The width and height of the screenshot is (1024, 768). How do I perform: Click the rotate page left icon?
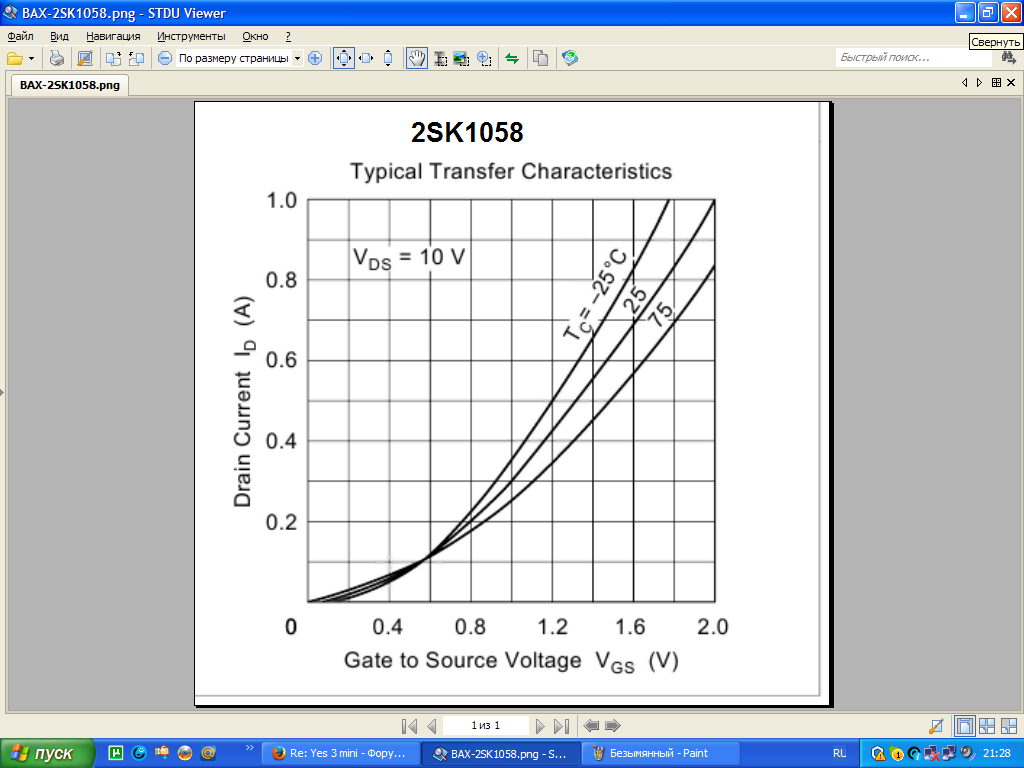[136, 59]
